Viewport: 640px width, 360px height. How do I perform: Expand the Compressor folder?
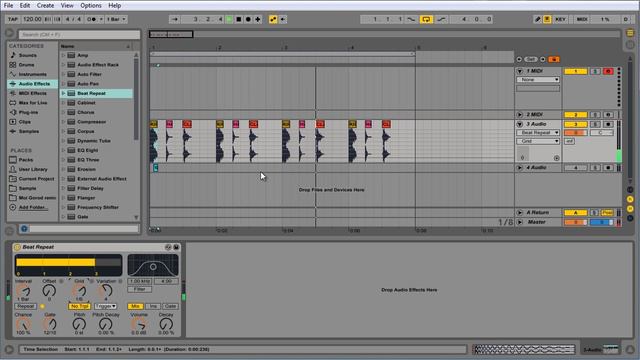[63, 122]
